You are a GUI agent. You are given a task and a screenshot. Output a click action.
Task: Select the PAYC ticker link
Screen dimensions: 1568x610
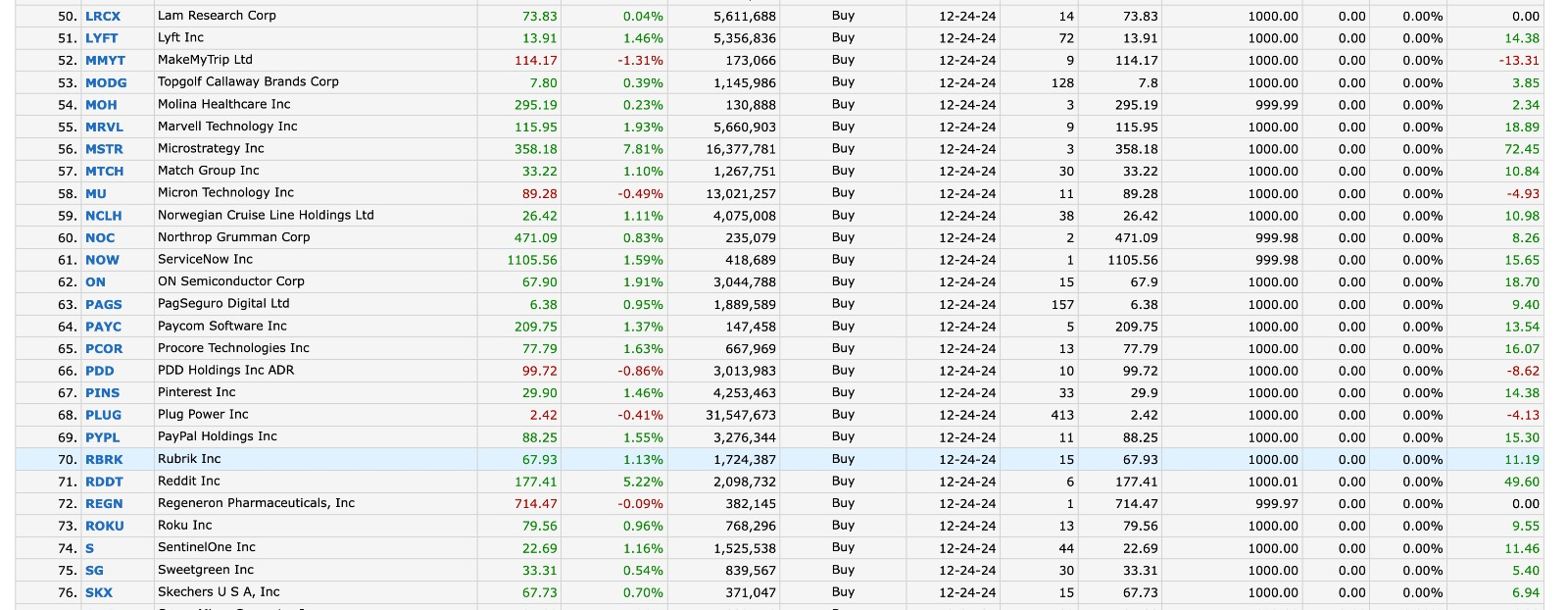pos(104,328)
